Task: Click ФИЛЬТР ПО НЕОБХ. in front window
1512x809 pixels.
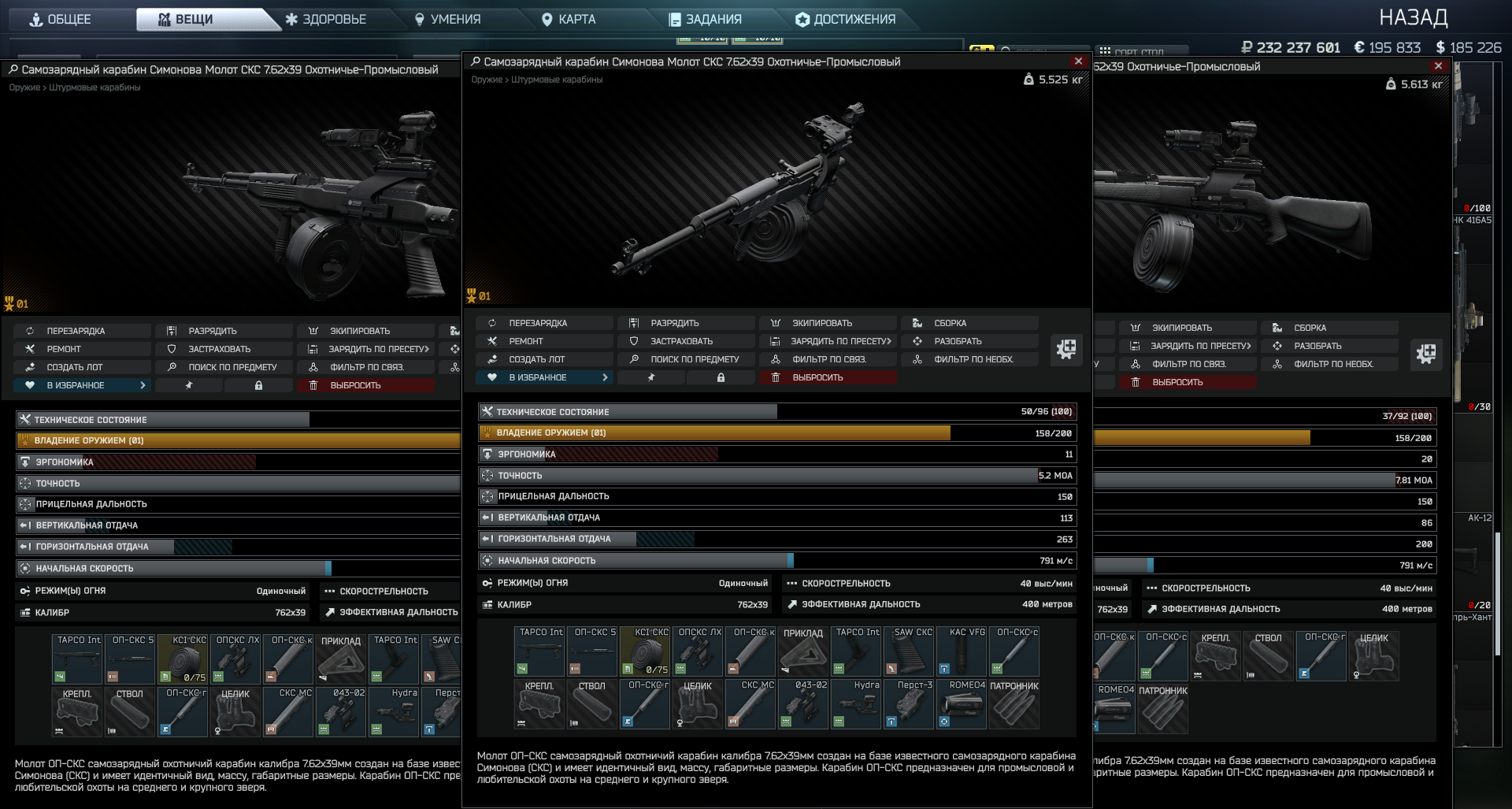Action: point(969,359)
